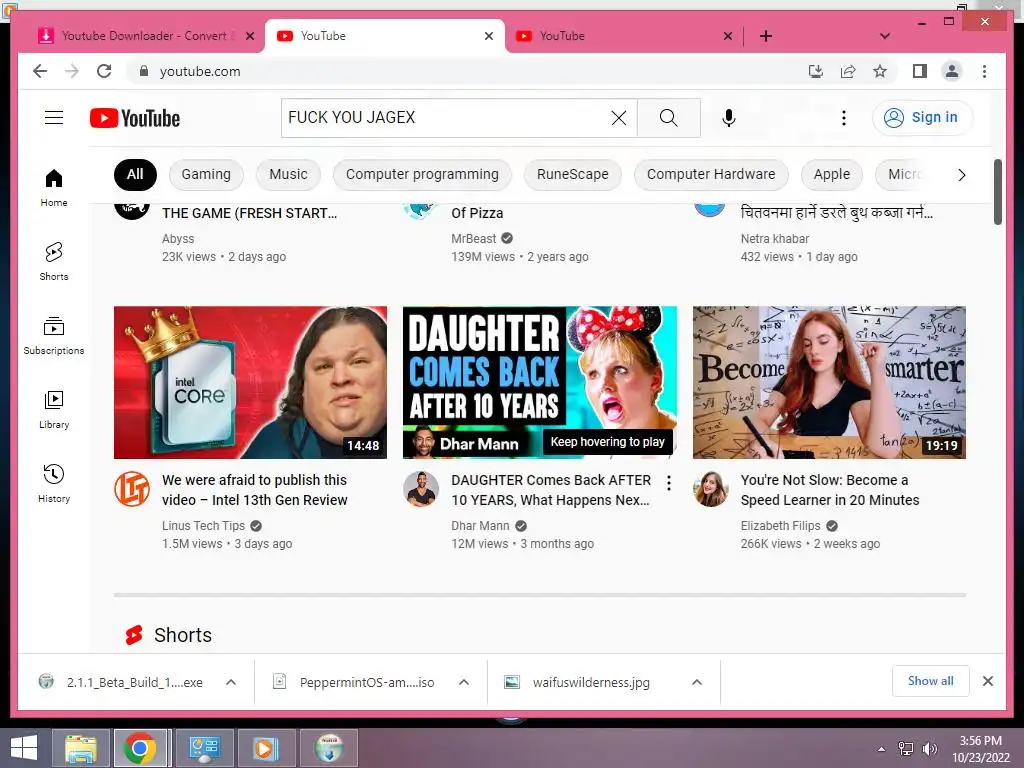Select the Computer Hardware filter chip
Viewport: 1024px width, 768px height.
tap(711, 174)
